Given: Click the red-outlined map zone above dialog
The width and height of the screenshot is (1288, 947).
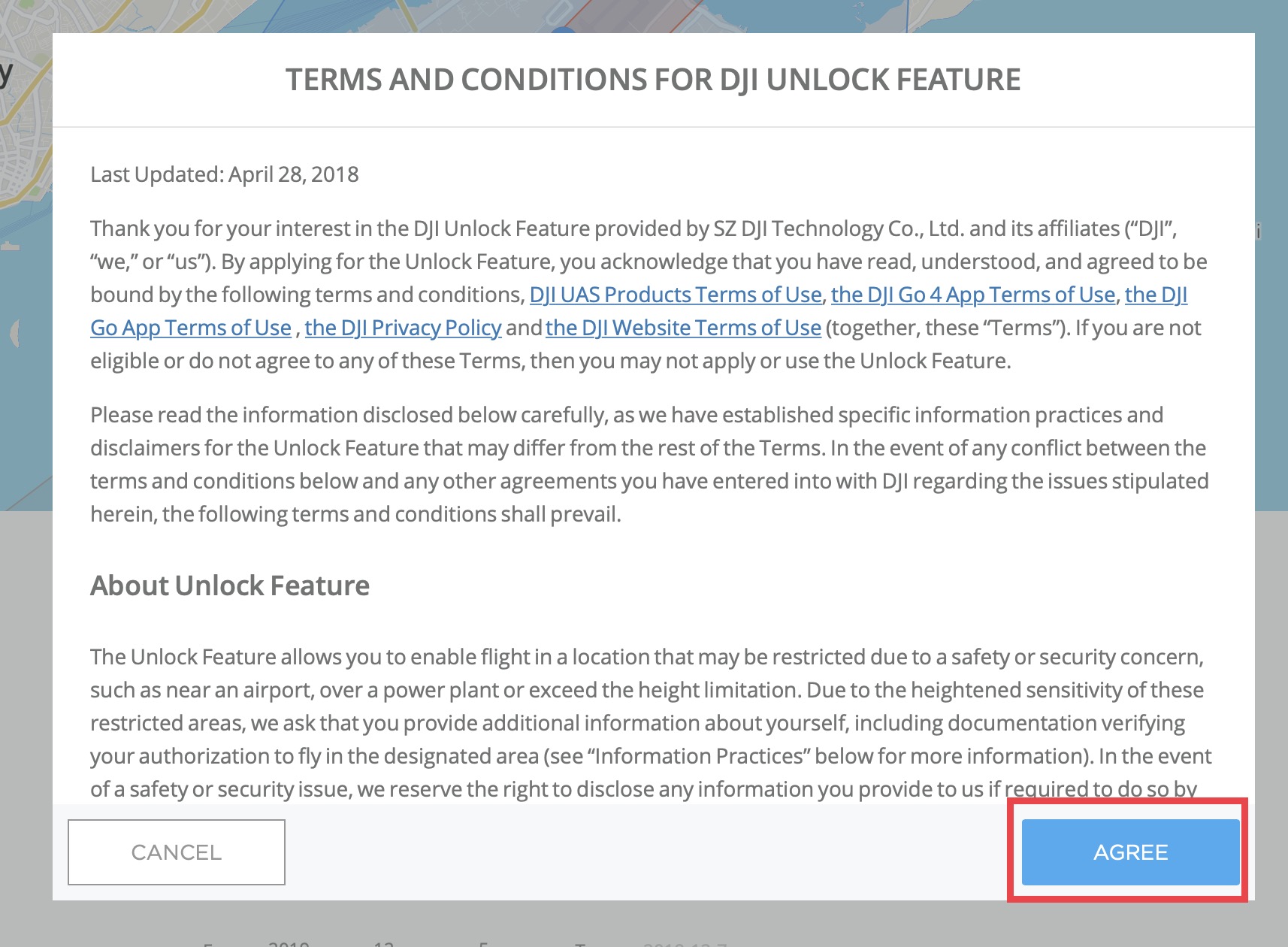Looking at the screenshot, I should coord(639,17).
